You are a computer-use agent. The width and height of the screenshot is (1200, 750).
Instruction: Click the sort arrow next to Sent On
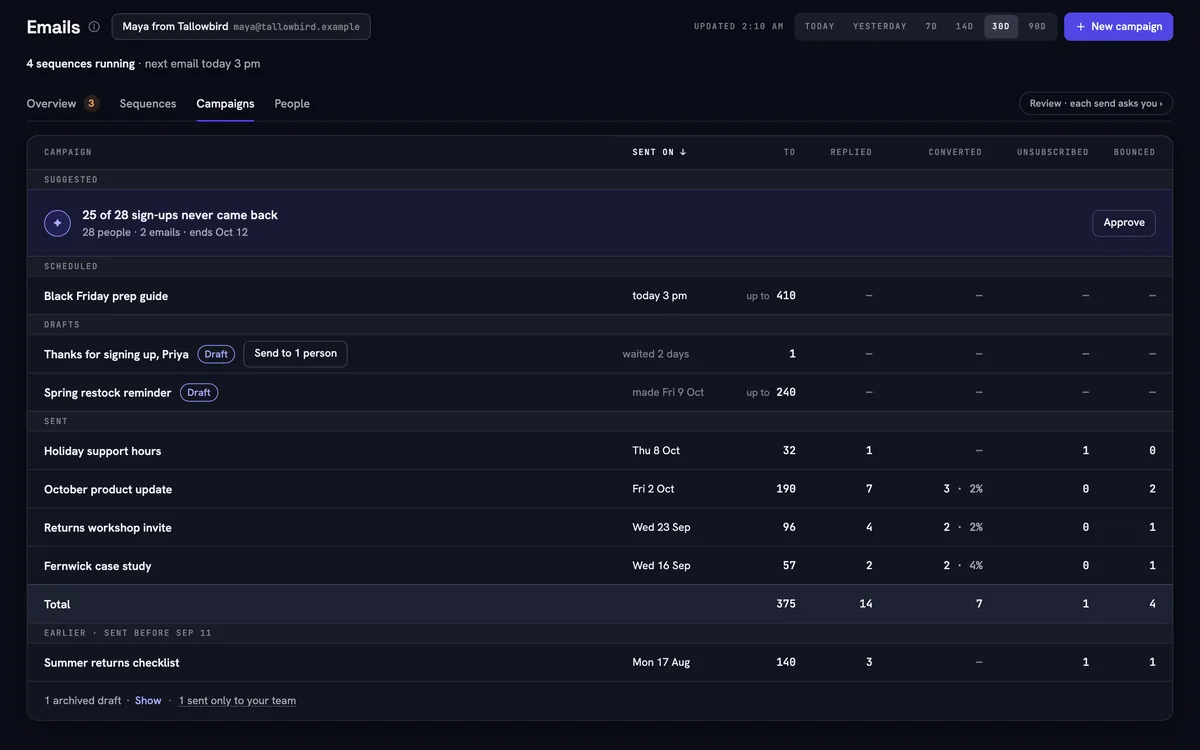683,152
